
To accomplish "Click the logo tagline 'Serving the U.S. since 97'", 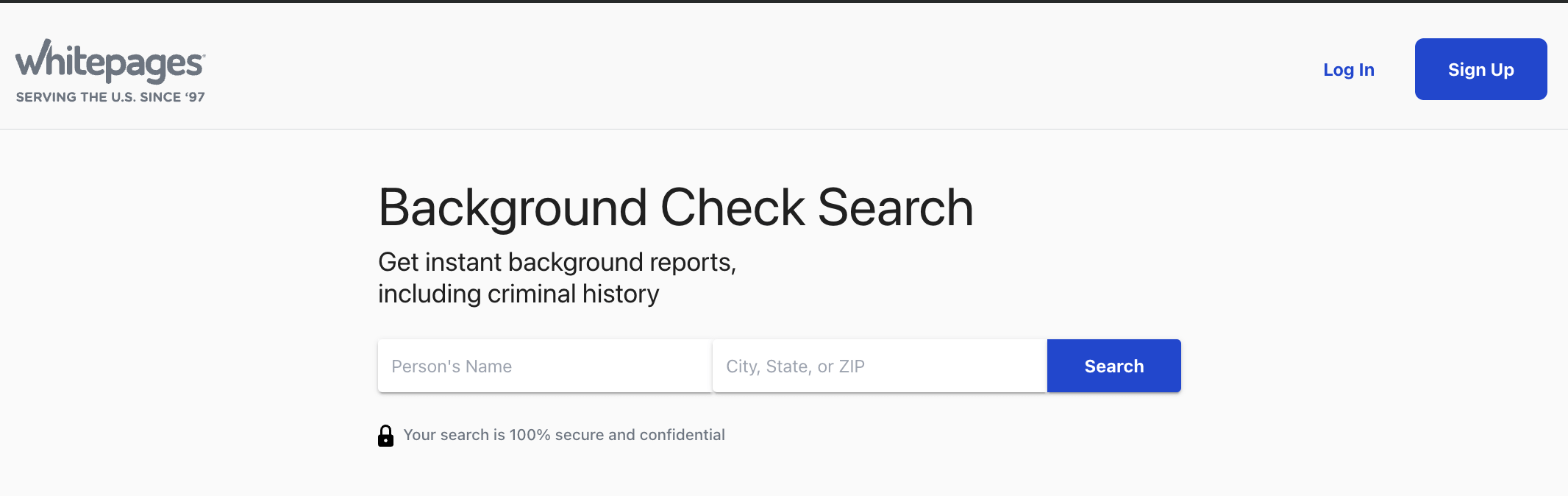I will (x=109, y=96).
